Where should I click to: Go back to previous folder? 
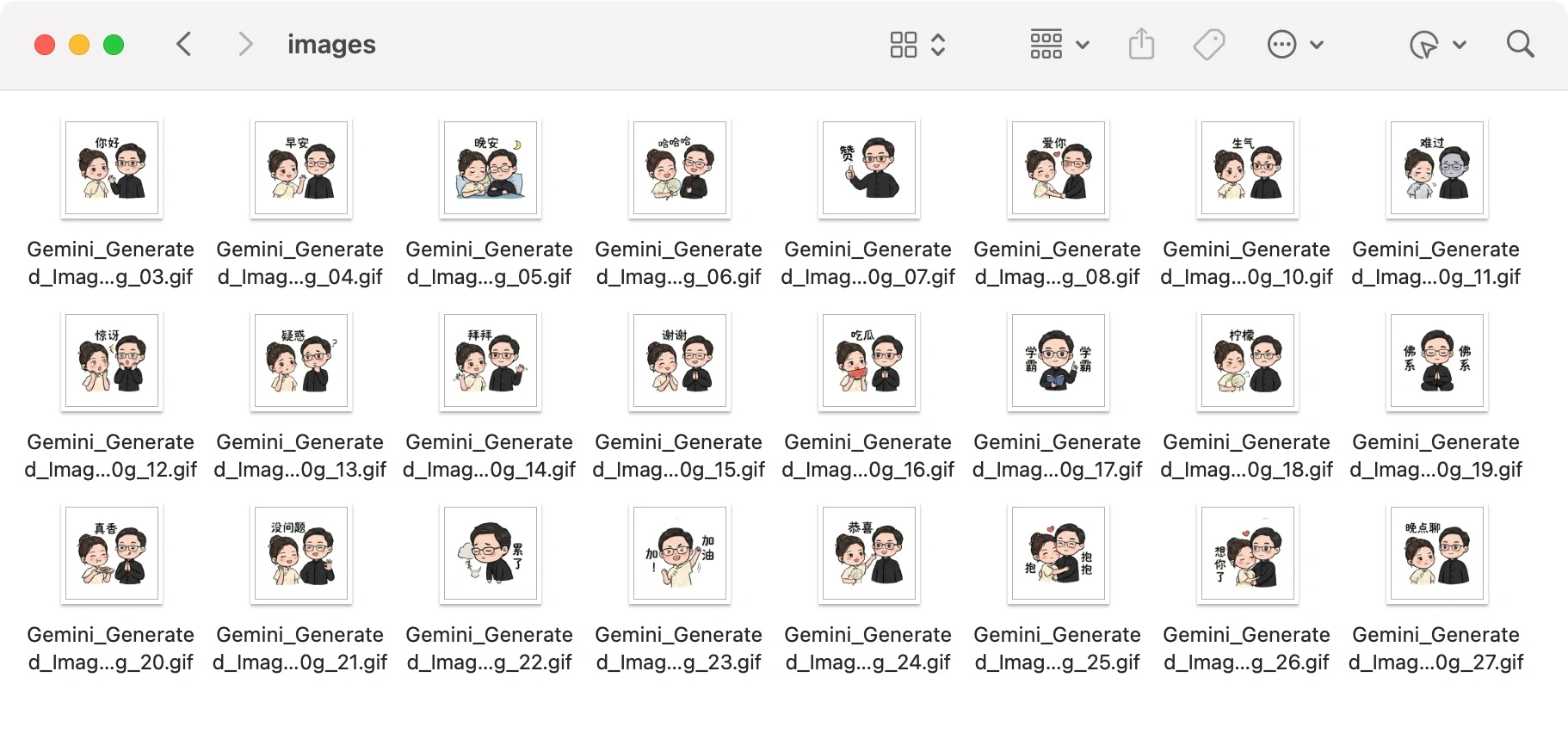[x=183, y=44]
